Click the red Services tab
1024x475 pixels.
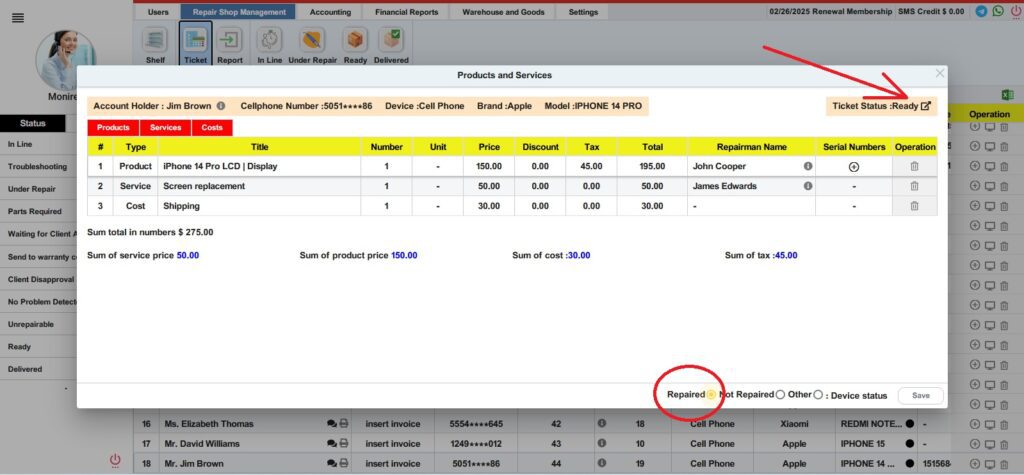165,127
